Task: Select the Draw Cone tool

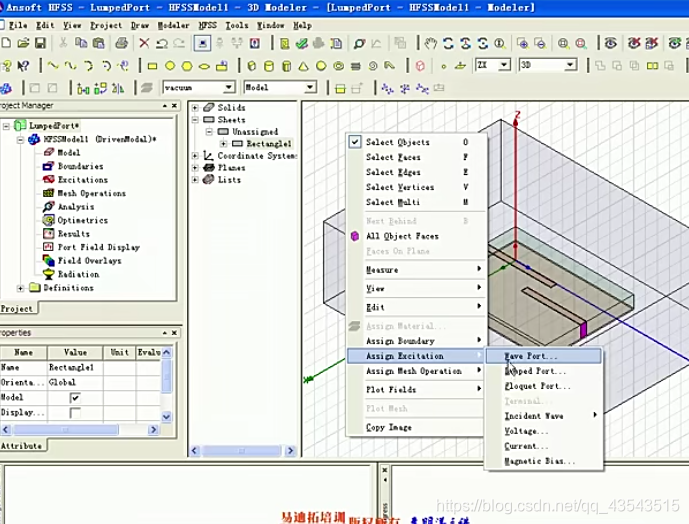Action: coord(304,66)
